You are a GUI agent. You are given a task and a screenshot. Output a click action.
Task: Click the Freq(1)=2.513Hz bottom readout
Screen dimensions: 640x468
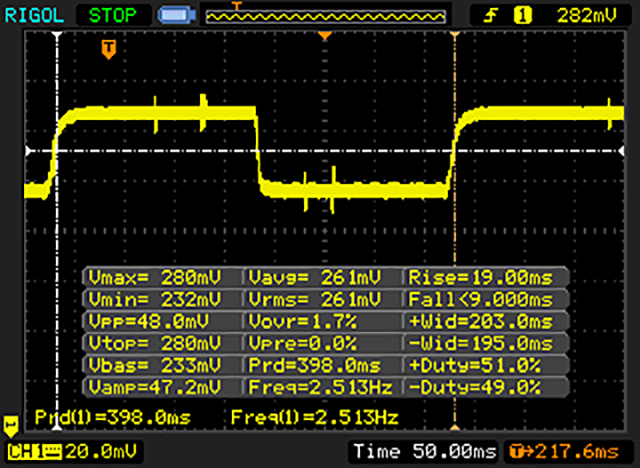[x=314, y=417]
